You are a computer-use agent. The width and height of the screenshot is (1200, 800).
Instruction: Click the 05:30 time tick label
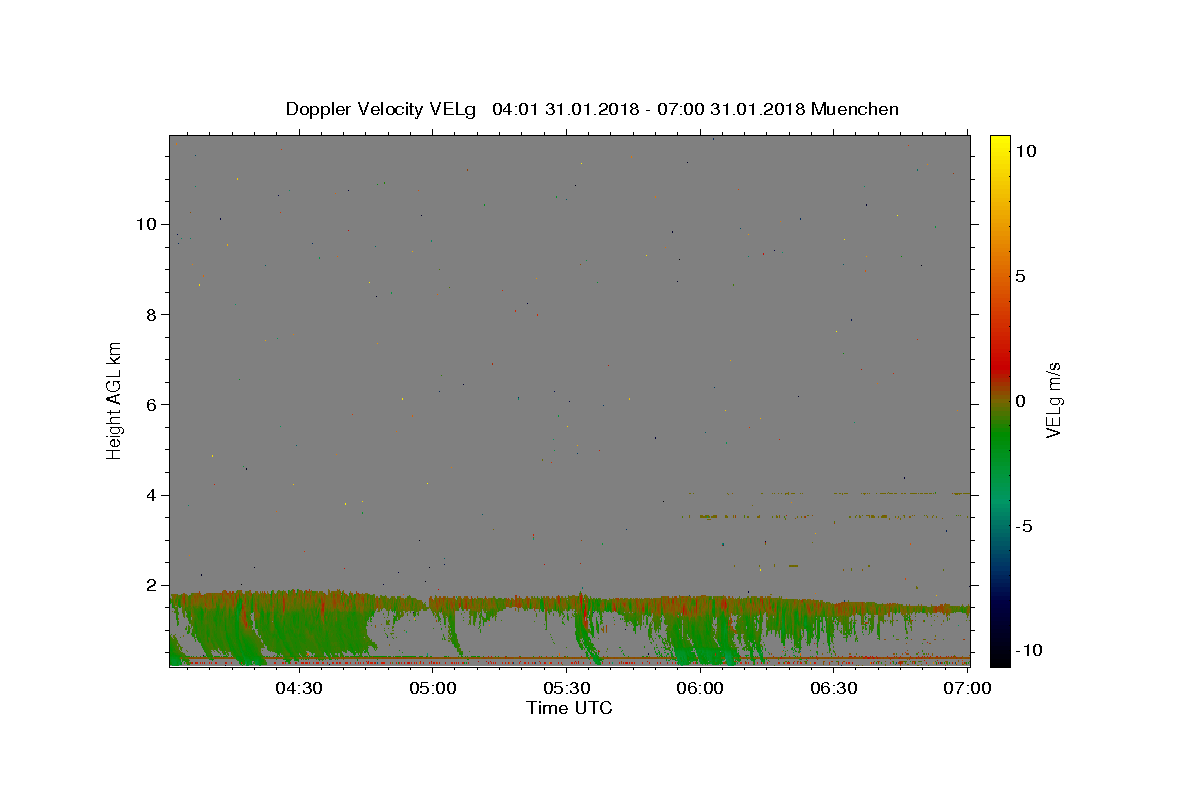[567, 688]
